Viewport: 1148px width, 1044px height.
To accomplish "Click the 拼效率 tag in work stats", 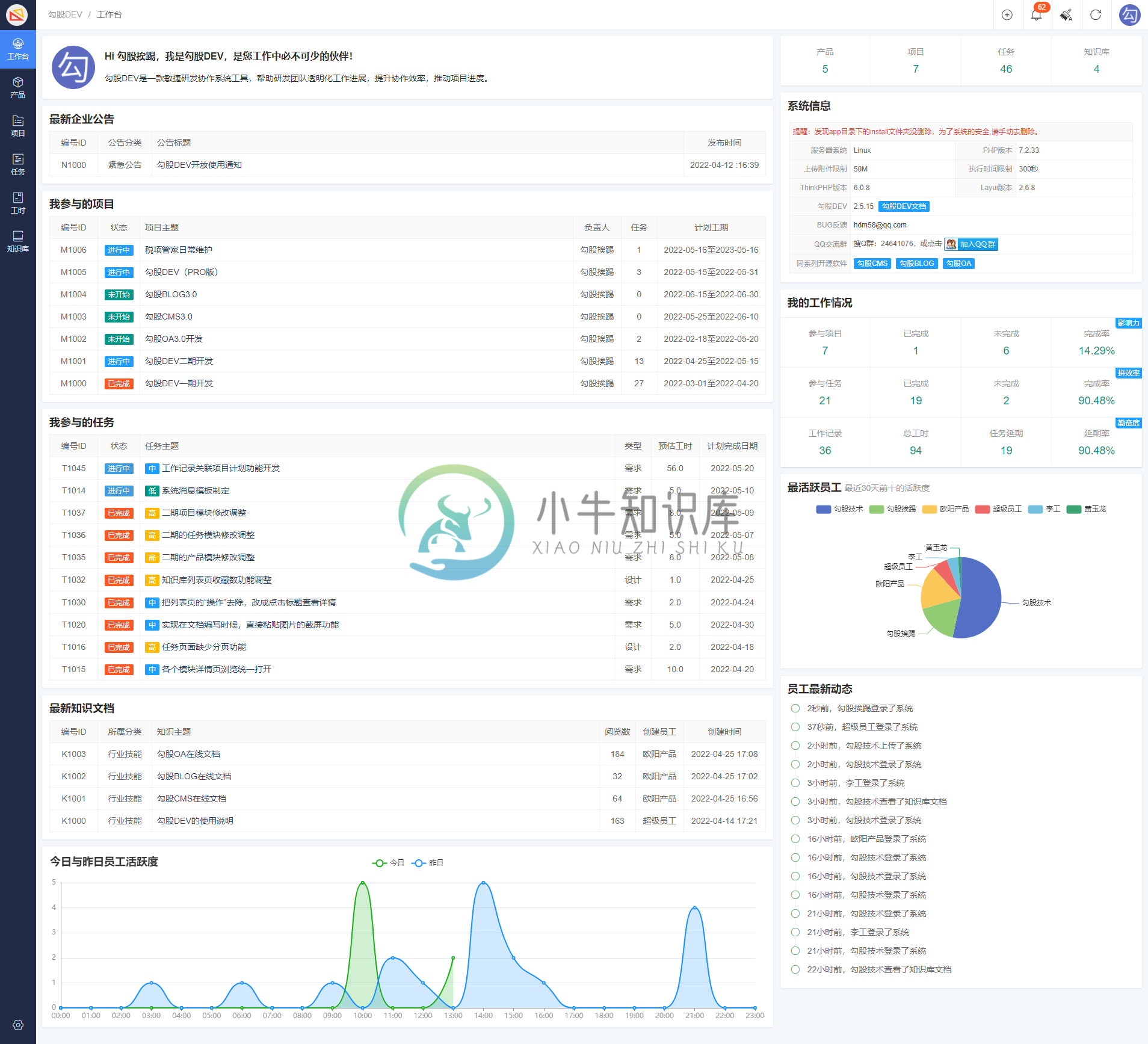I will tap(1128, 373).
